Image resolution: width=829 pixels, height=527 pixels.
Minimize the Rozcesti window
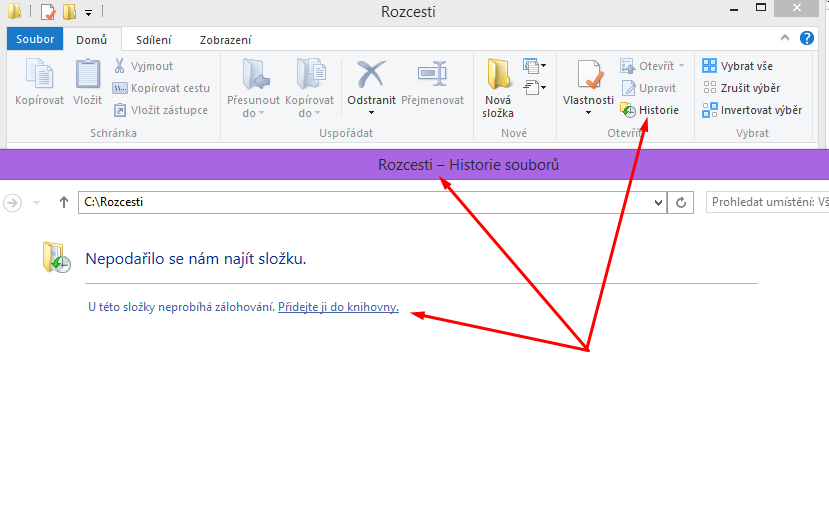click(x=734, y=9)
